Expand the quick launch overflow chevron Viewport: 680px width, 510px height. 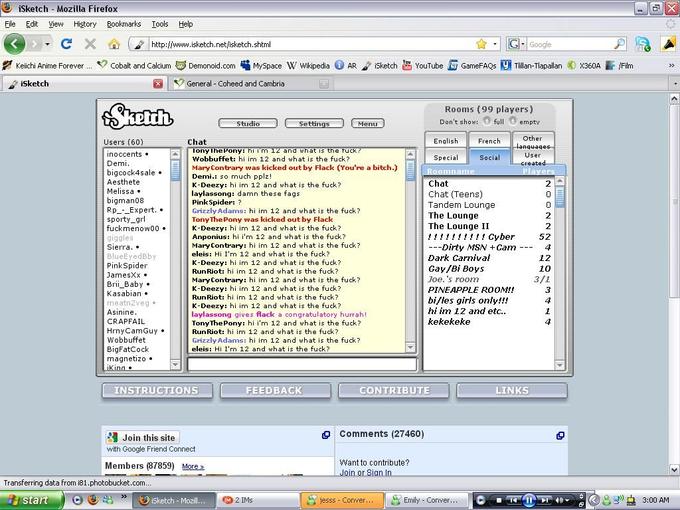tap(124, 496)
